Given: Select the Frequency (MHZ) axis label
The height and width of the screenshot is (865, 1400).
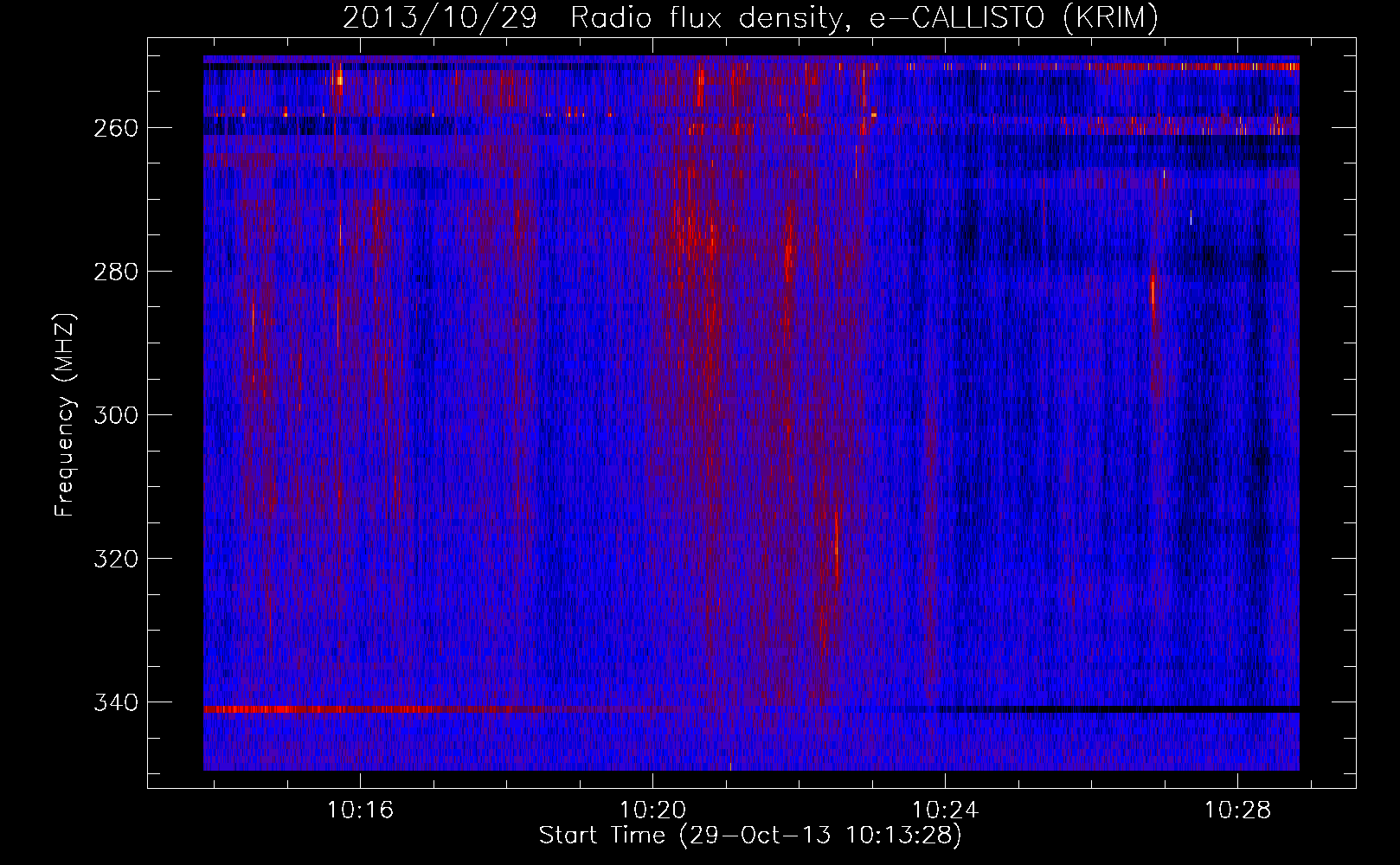Looking at the screenshot, I should [x=65, y=415].
